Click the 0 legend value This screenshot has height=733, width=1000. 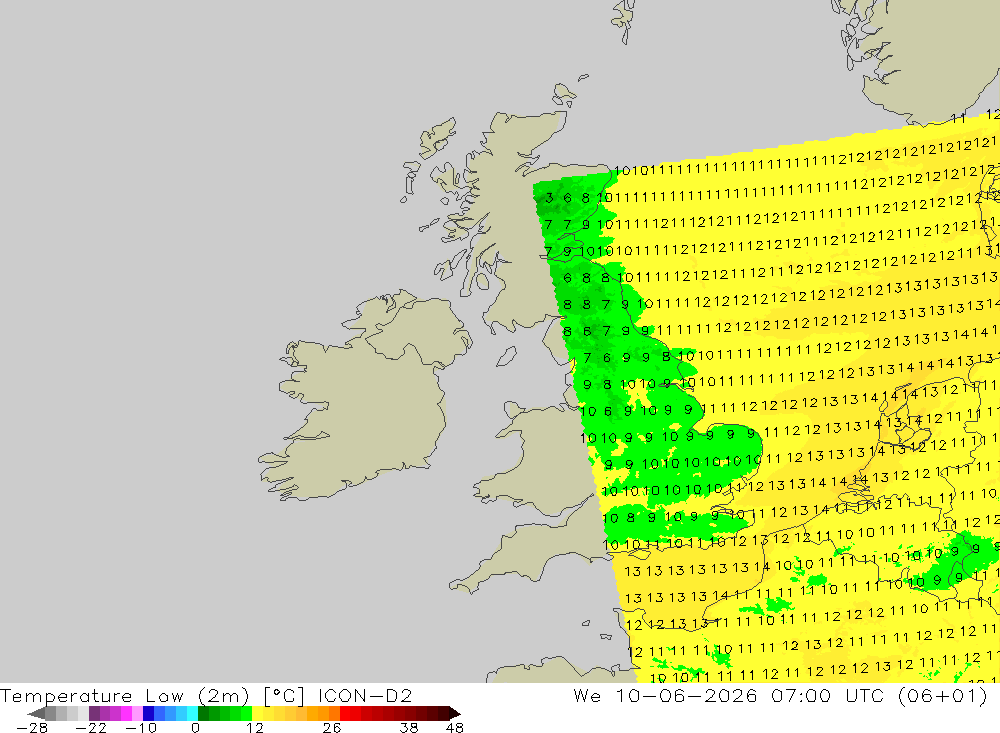pos(195,727)
